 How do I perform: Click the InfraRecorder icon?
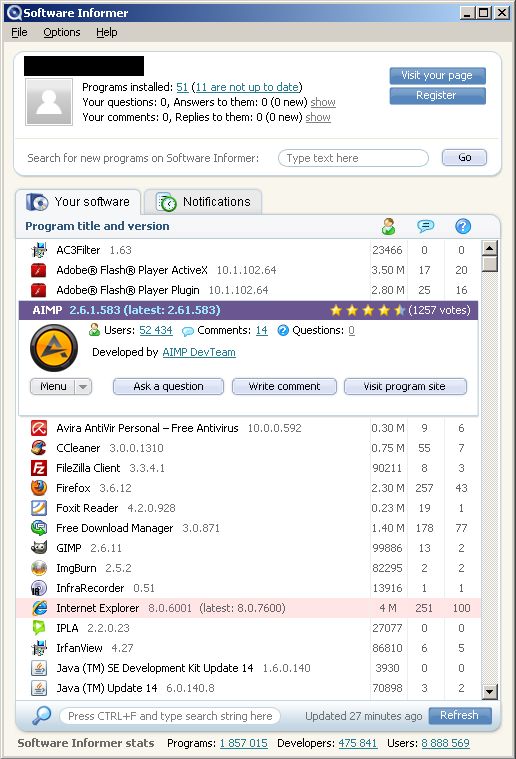pos(39,588)
